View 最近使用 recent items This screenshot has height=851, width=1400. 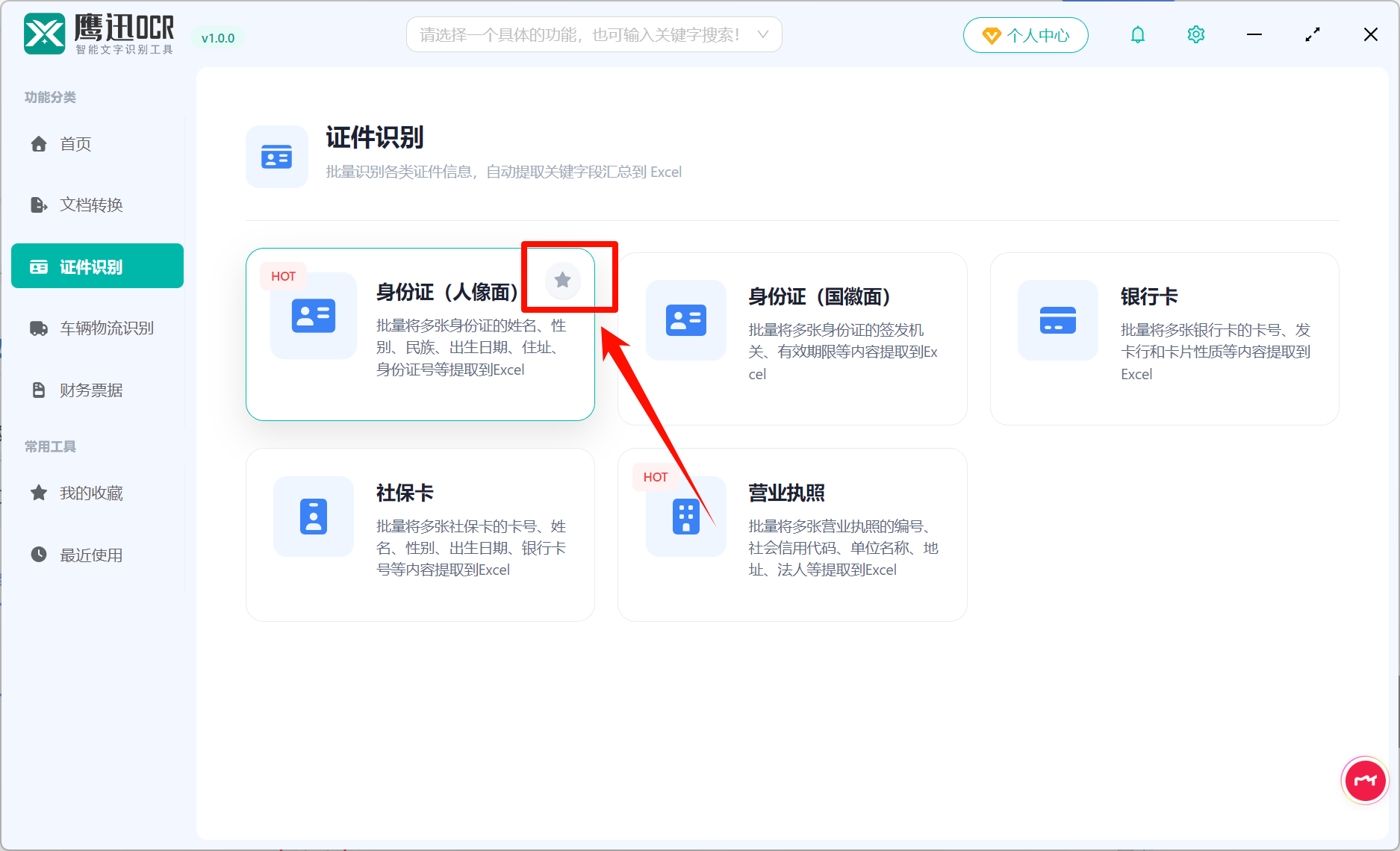point(90,555)
